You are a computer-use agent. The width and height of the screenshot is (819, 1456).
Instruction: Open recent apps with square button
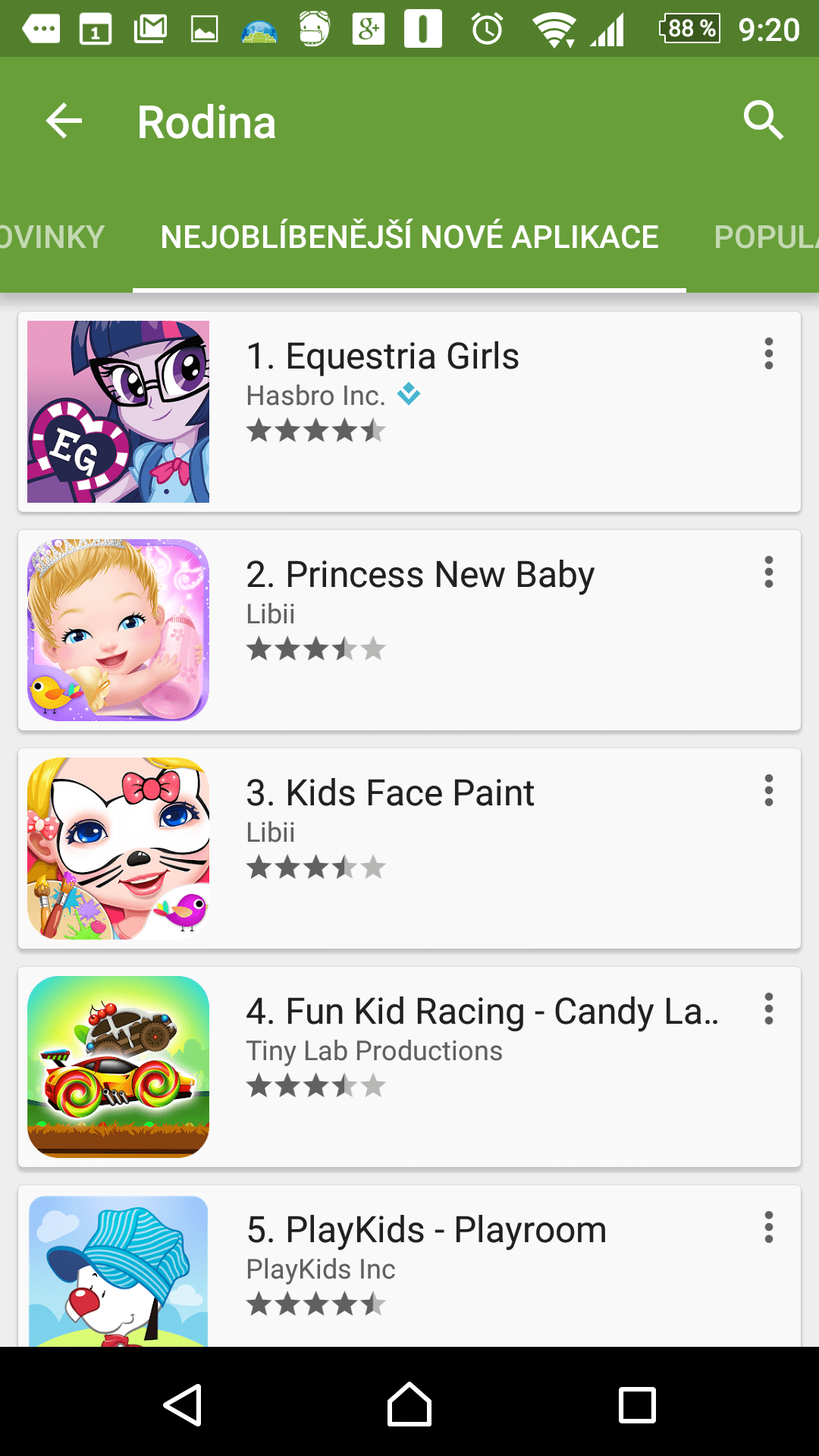[637, 1405]
